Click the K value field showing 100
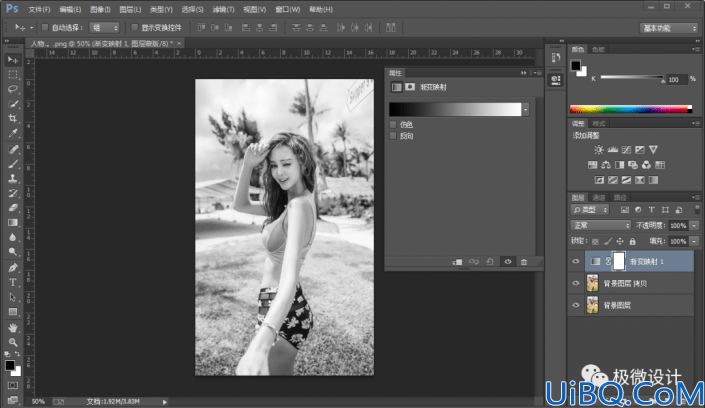Viewport: 705px width, 408px height. pyautogui.click(x=676, y=80)
